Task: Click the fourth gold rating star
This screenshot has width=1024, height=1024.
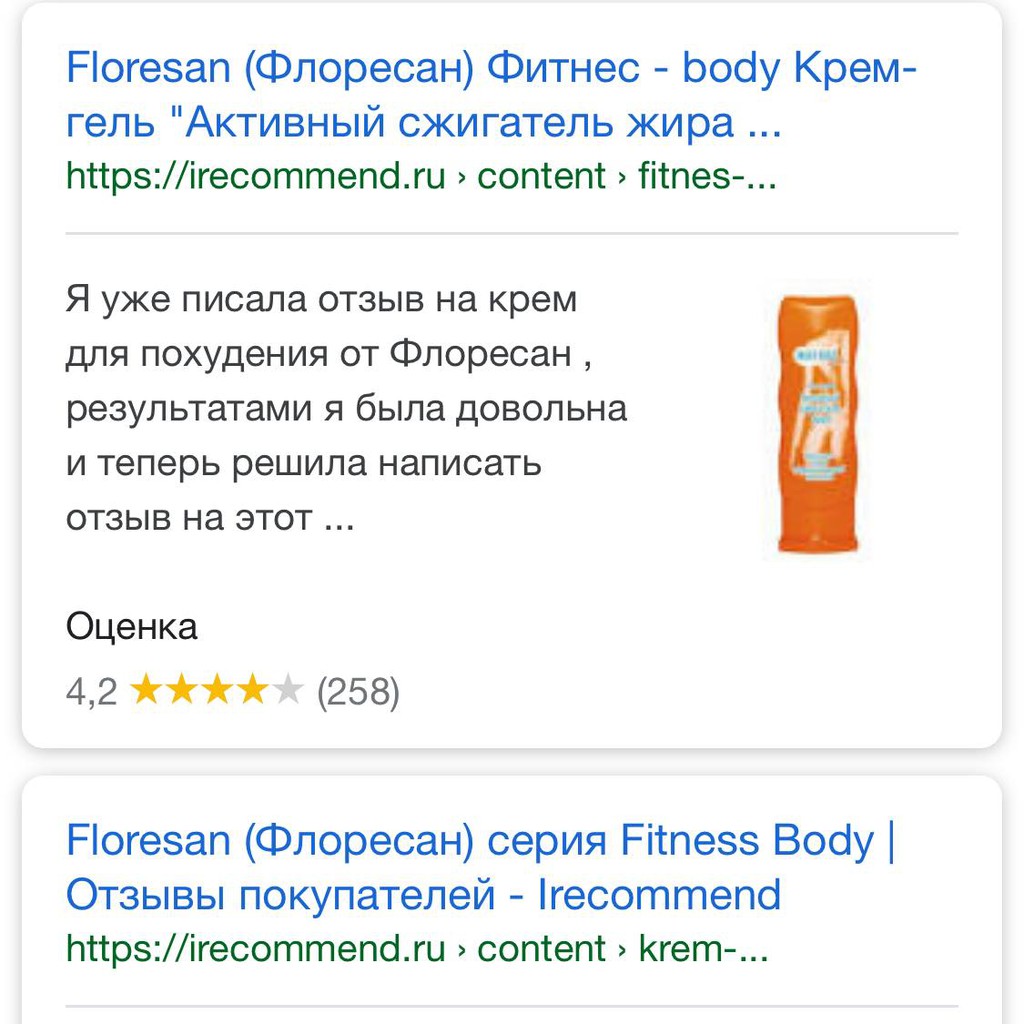Action: click(251, 690)
